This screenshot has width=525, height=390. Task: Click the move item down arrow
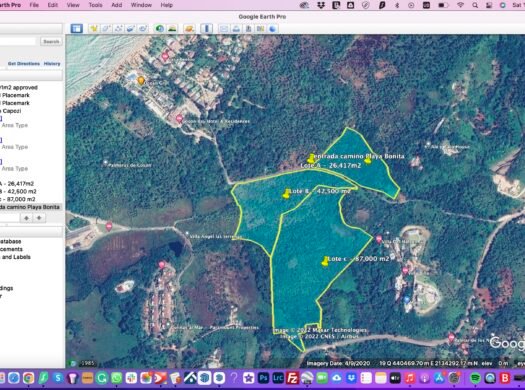point(39,218)
